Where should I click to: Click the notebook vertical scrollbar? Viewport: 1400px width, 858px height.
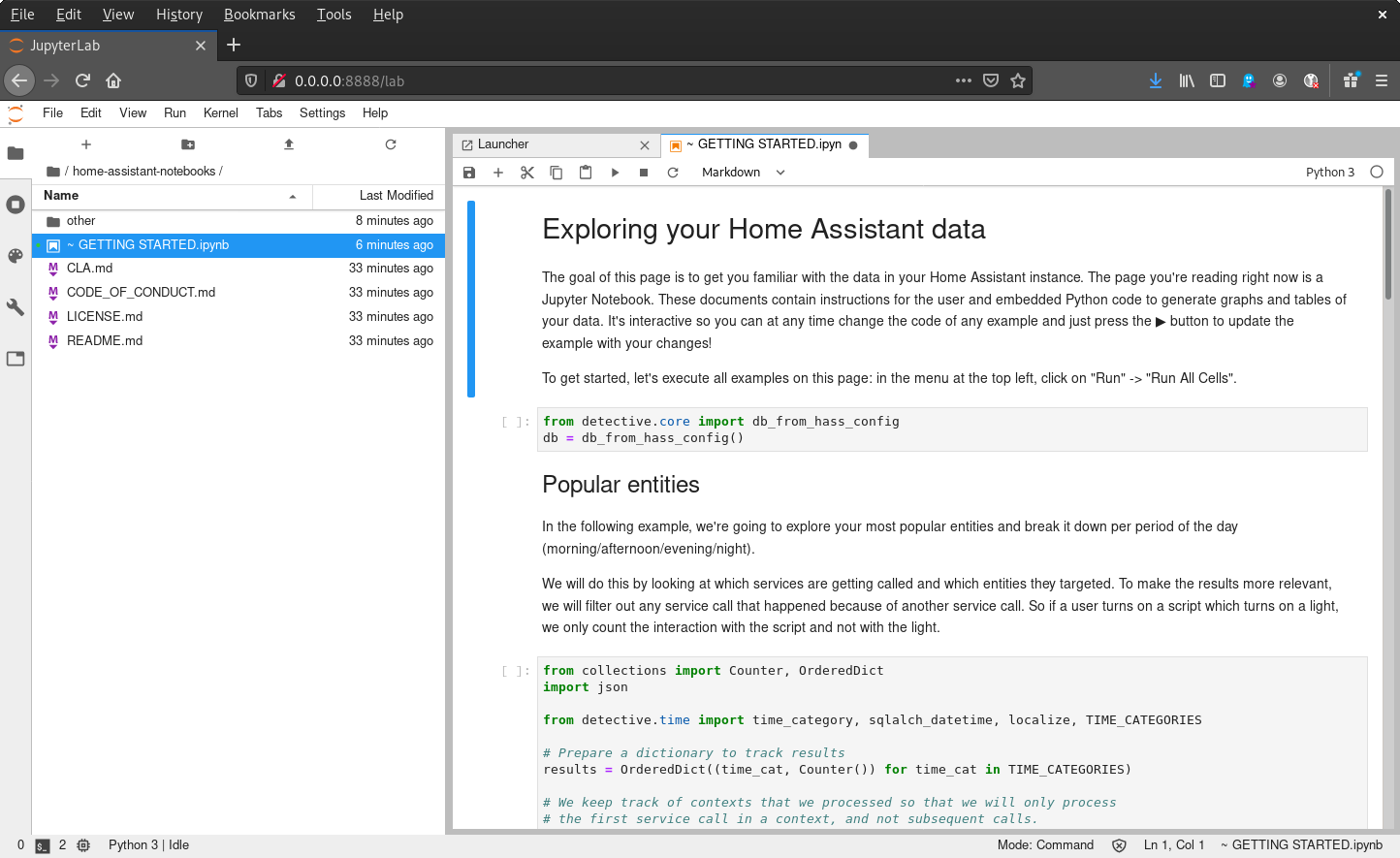click(x=1388, y=245)
